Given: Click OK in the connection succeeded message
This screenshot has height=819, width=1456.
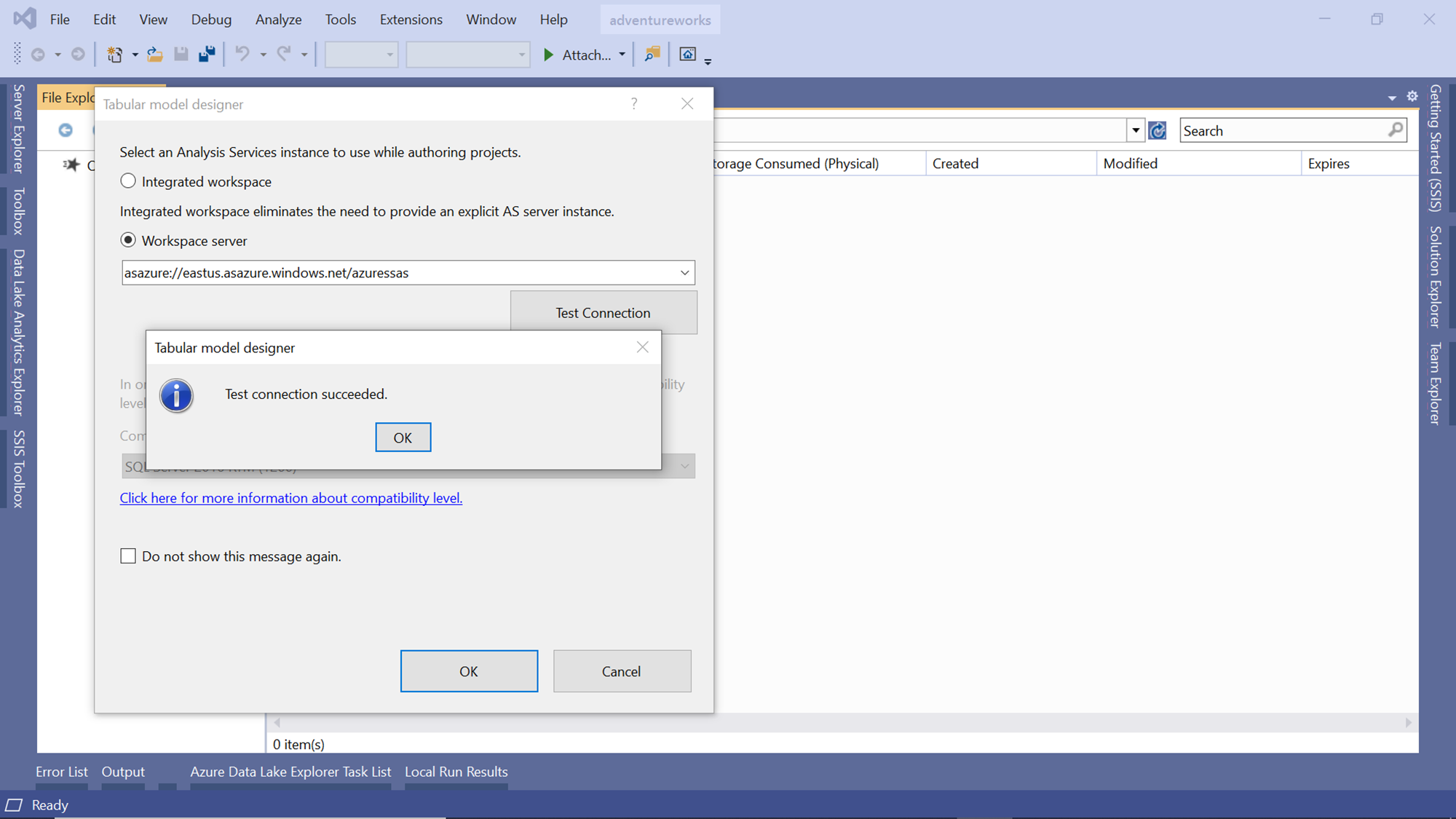Looking at the screenshot, I should pos(403,438).
